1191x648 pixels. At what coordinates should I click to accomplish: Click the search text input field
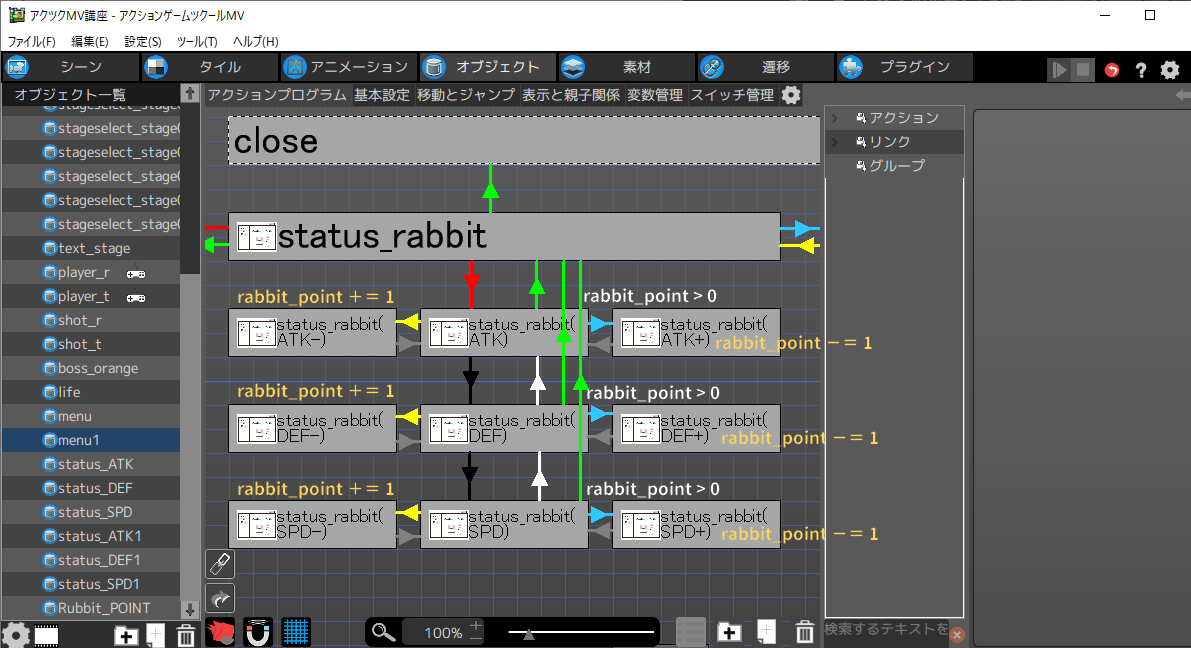pyautogui.click(x=885, y=629)
